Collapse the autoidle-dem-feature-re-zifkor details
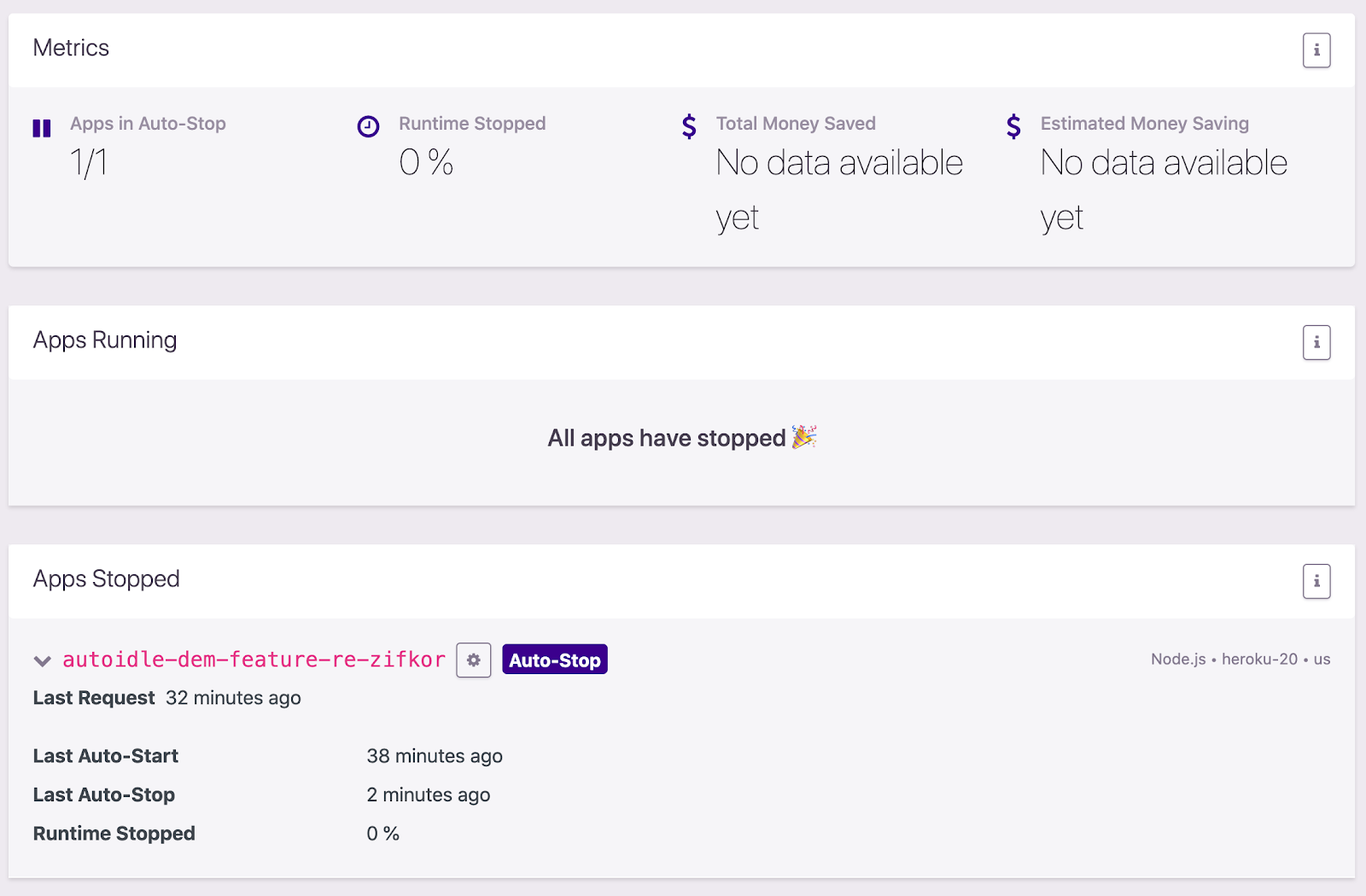Image resolution: width=1366 pixels, height=896 pixels. (40, 660)
